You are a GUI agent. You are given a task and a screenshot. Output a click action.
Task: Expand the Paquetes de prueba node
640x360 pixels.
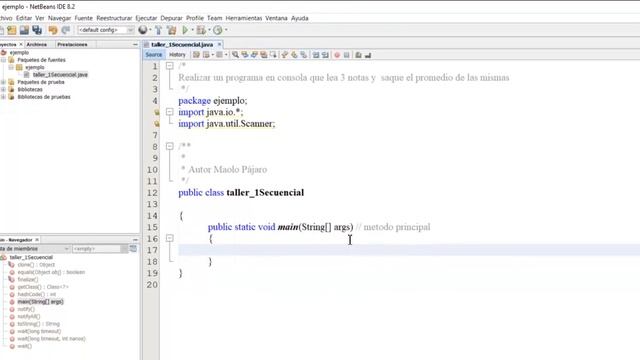[4, 82]
